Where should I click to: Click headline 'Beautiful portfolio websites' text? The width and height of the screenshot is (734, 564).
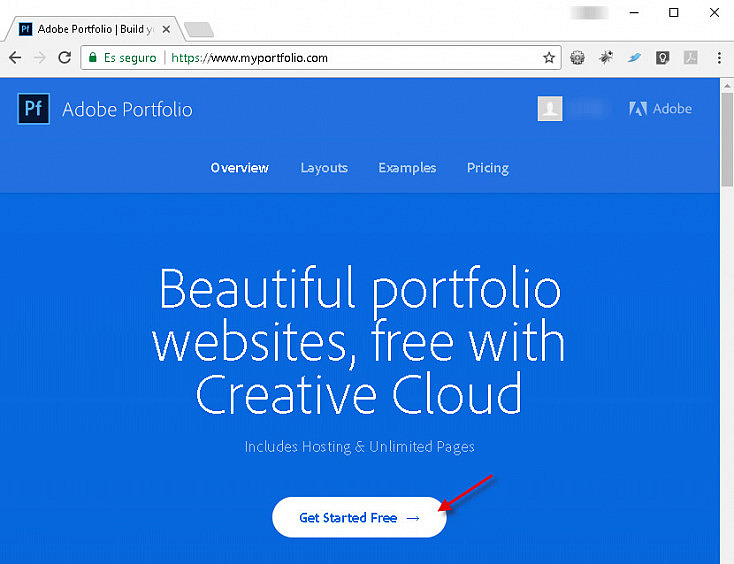359,340
